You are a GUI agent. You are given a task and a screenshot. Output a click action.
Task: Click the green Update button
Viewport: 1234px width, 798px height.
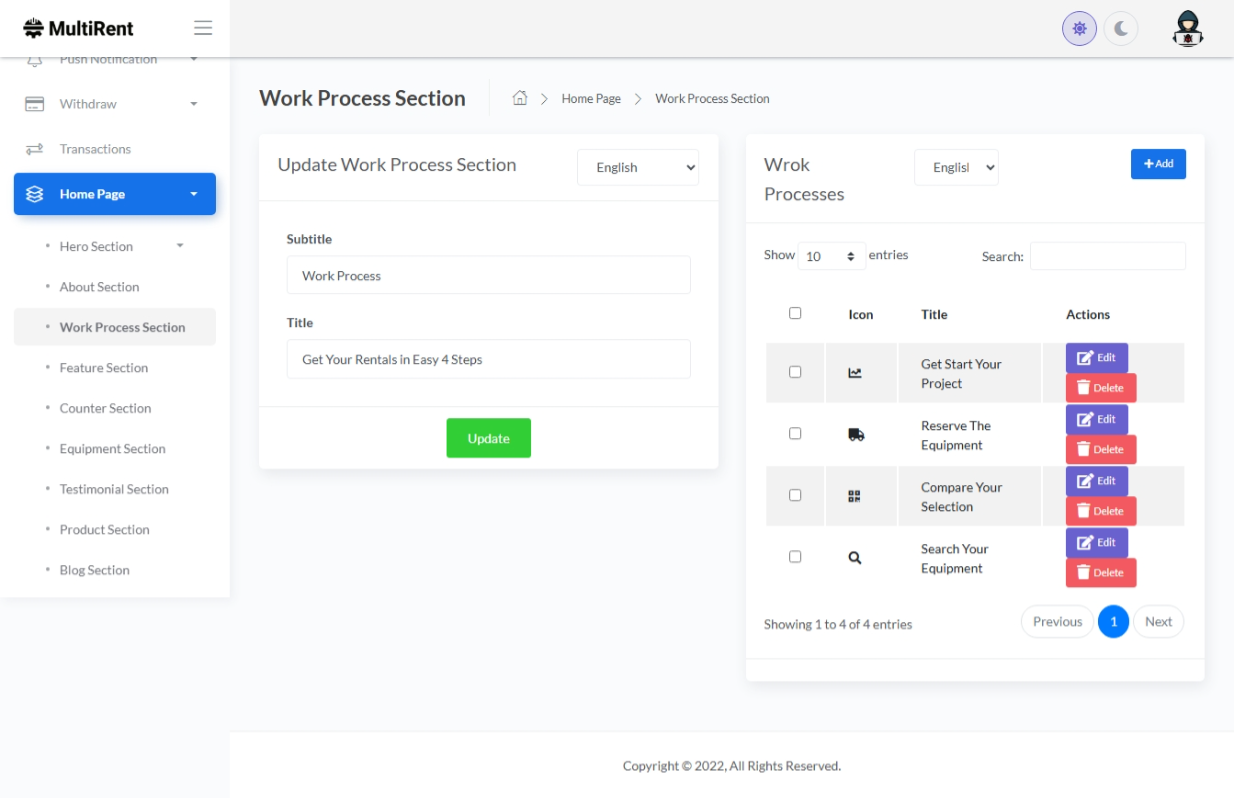click(488, 438)
